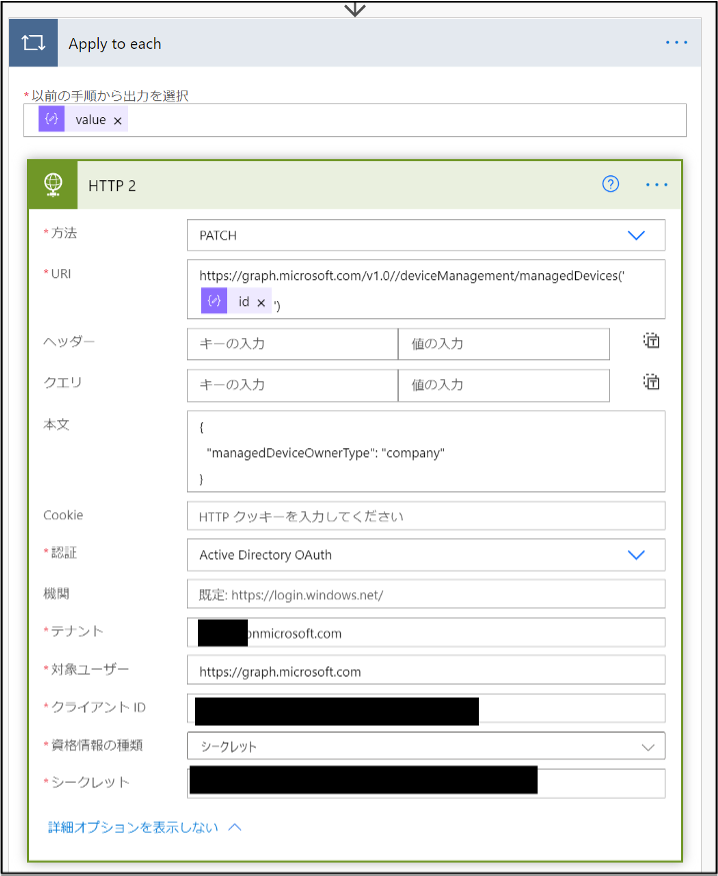Click the Apply to each title
Image resolution: width=718 pixels, height=876 pixels.
115,44
